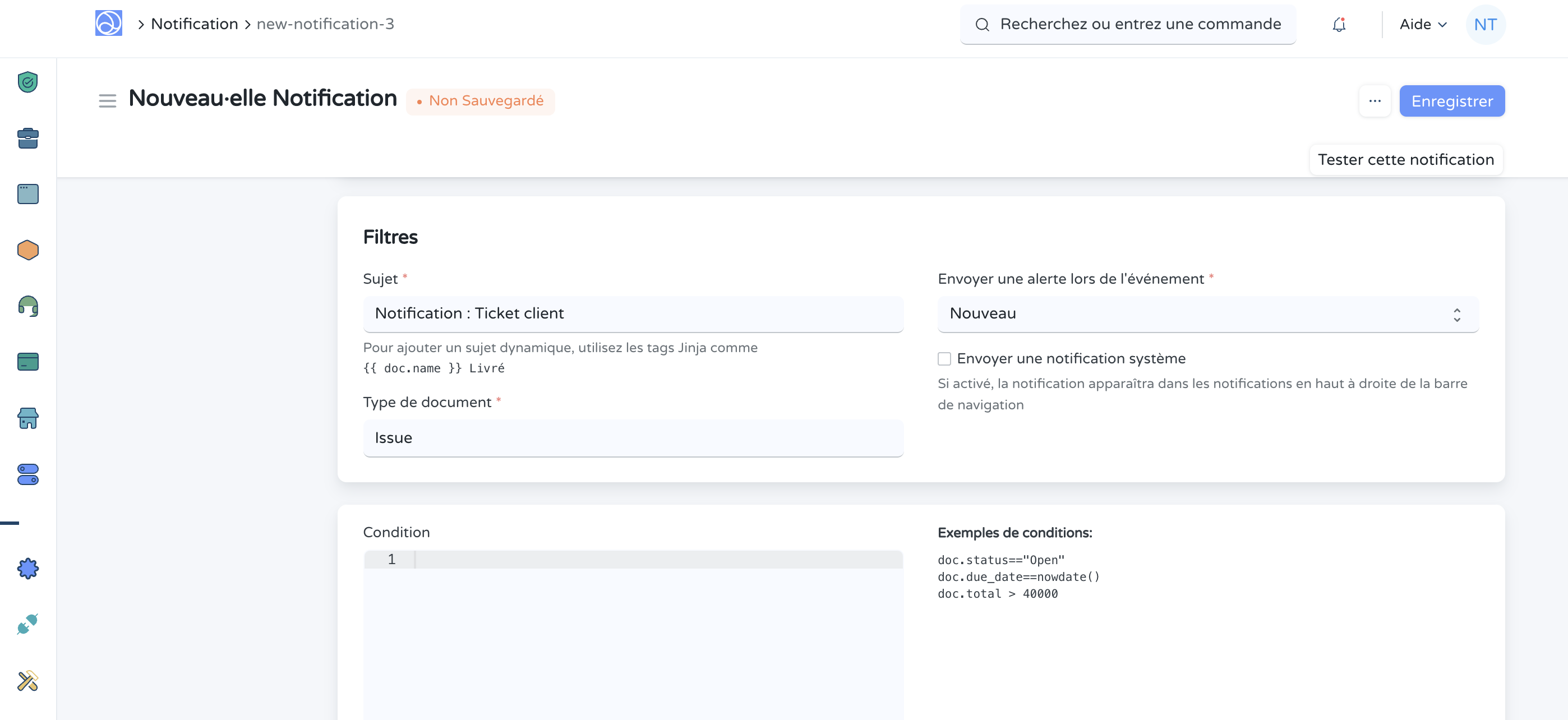Viewport: 1568px width, 720px height.
Task: Expand the Aide dropdown menu
Action: tap(1423, 24)
